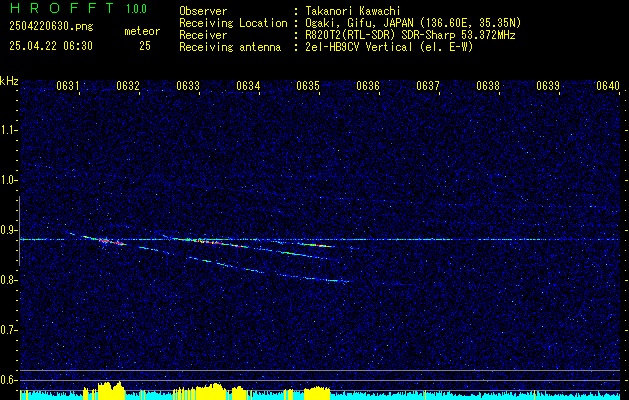629x400 pixels.
Task: Click the 0.8 kHz axis label
Action: pyautogui.click(x=9, y=280)
